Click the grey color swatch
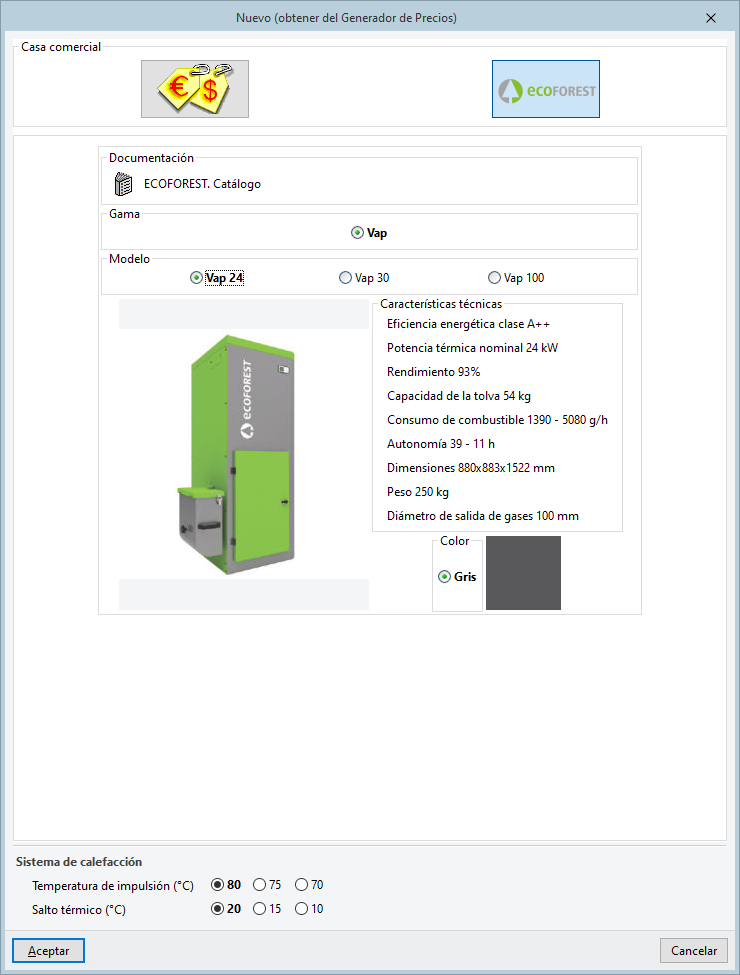740x975 pixels. coord(523,573)
